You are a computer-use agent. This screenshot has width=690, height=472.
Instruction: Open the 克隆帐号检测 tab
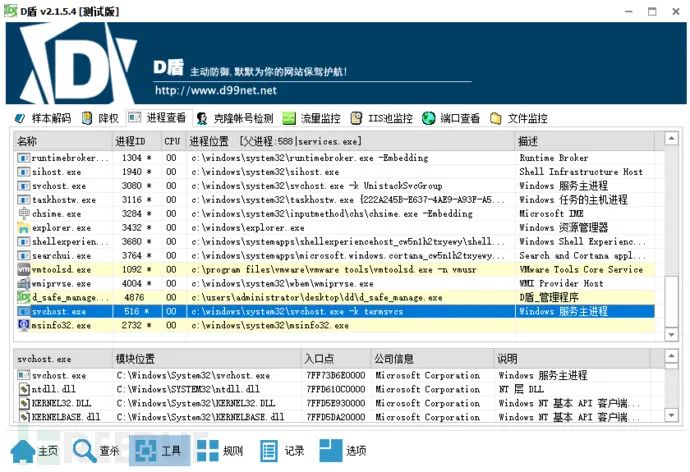pos(235,118)
